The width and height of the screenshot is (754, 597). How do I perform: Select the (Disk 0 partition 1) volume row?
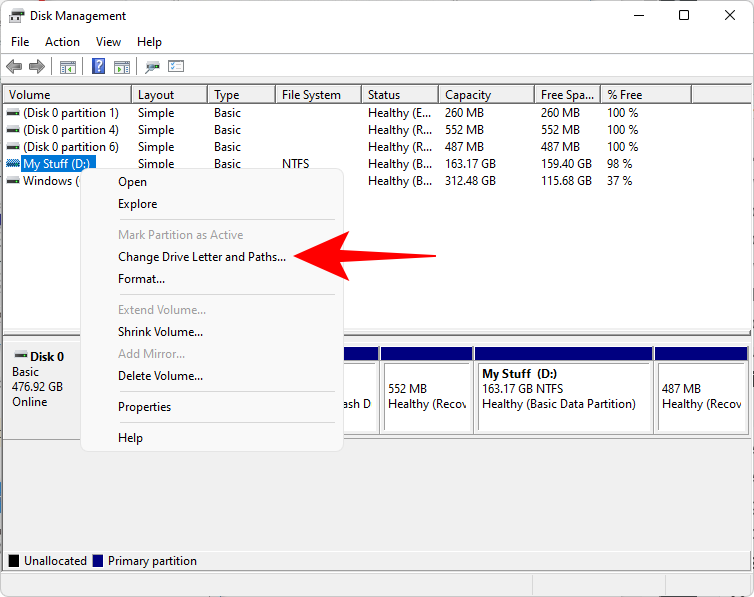pyautogui.click(x=70, y=113)
